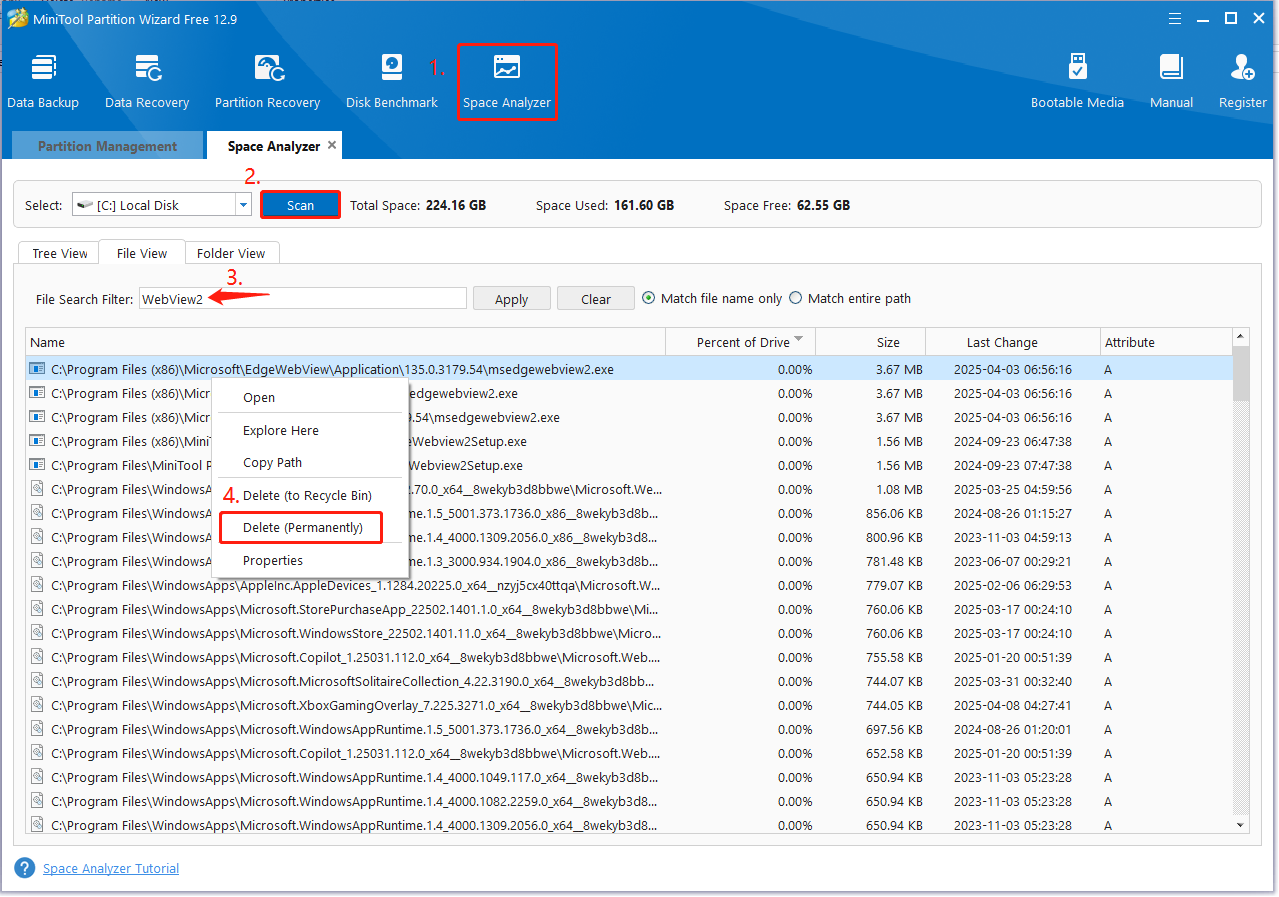The height and width of the screenshot is (897, 1279).
Task: Click the Clear filter button
Action: click(x=596, y=299)
